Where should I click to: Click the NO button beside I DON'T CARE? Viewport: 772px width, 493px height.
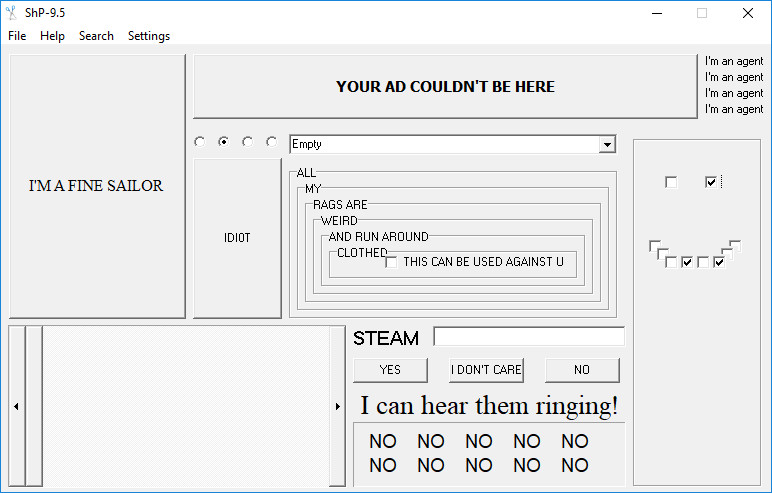(582, 370)
